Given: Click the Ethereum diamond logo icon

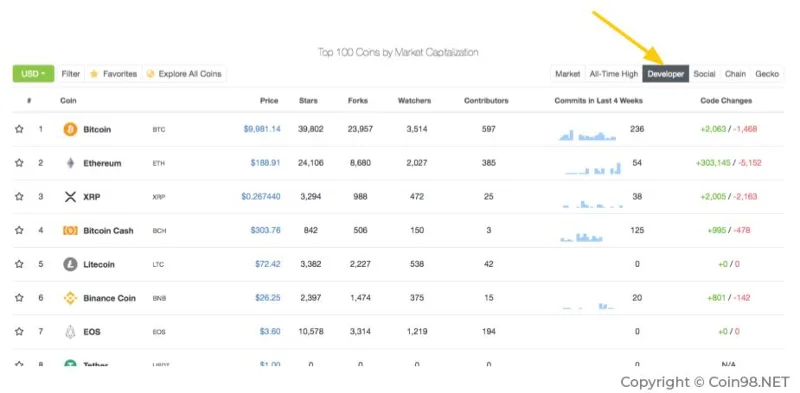Looking at the screenshot, I should [70, 163].
